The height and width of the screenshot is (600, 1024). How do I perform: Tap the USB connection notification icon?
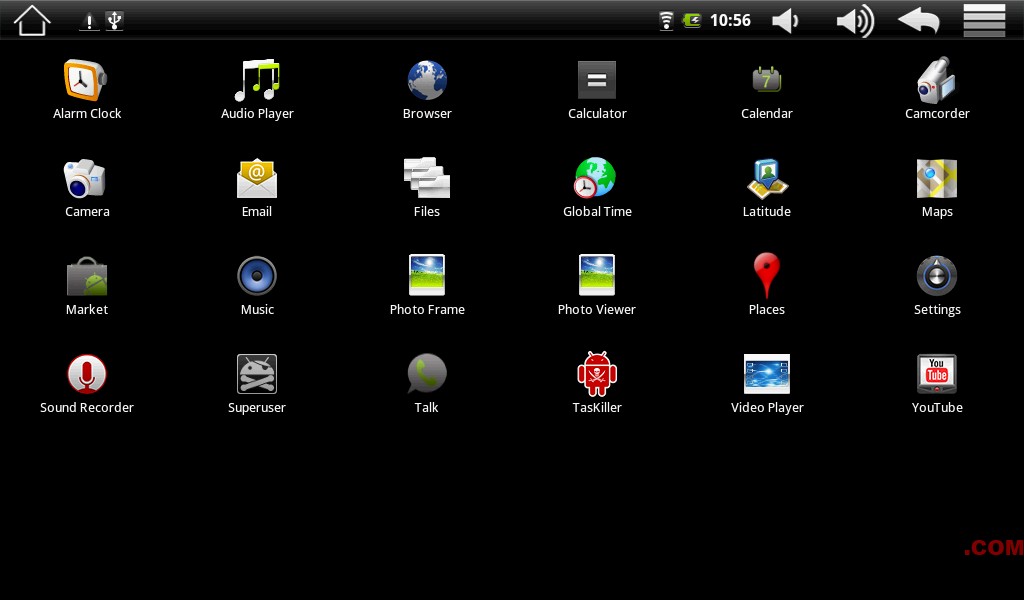tap(114, 21)
